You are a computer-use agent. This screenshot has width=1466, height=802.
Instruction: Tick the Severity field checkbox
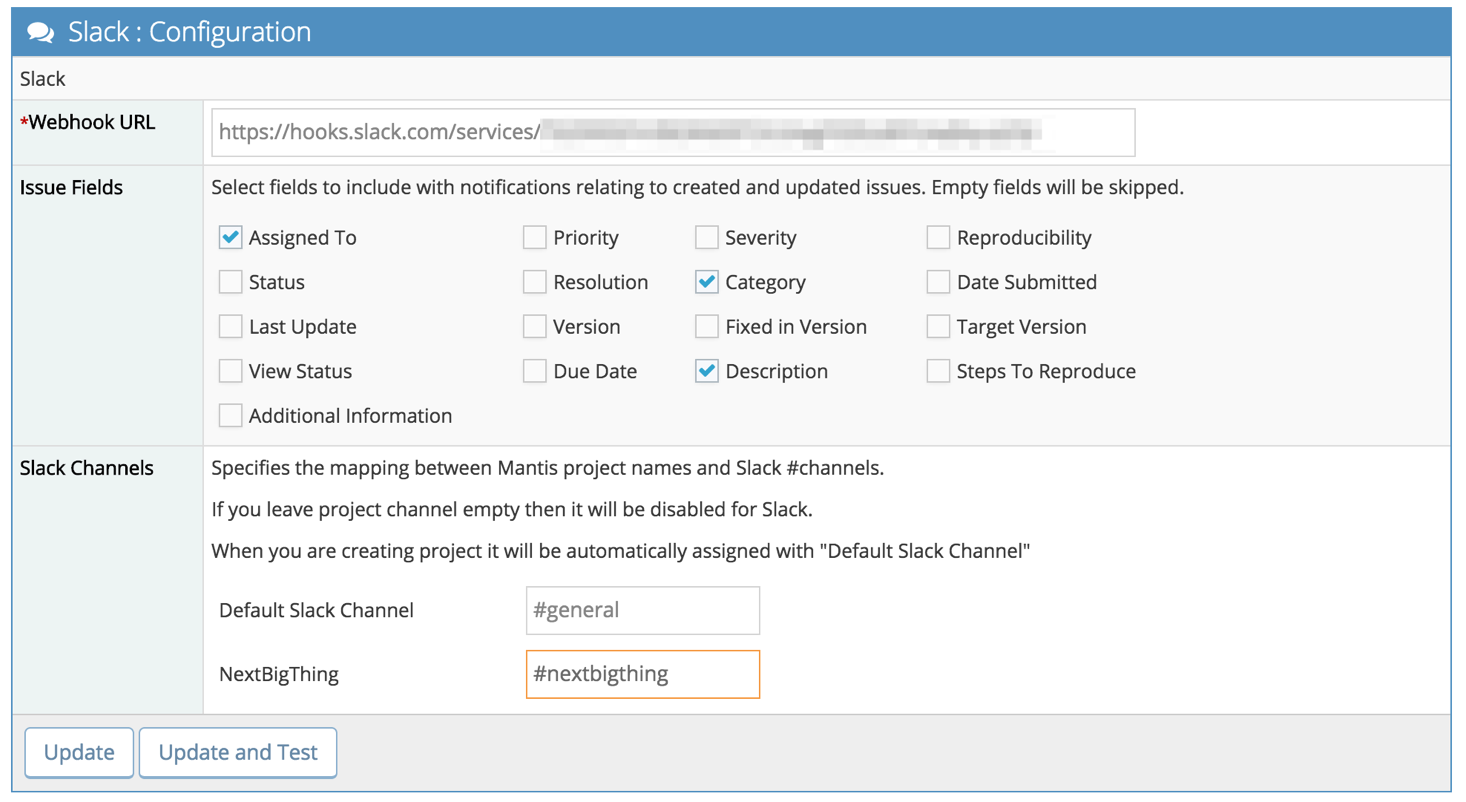coord(707,238)
